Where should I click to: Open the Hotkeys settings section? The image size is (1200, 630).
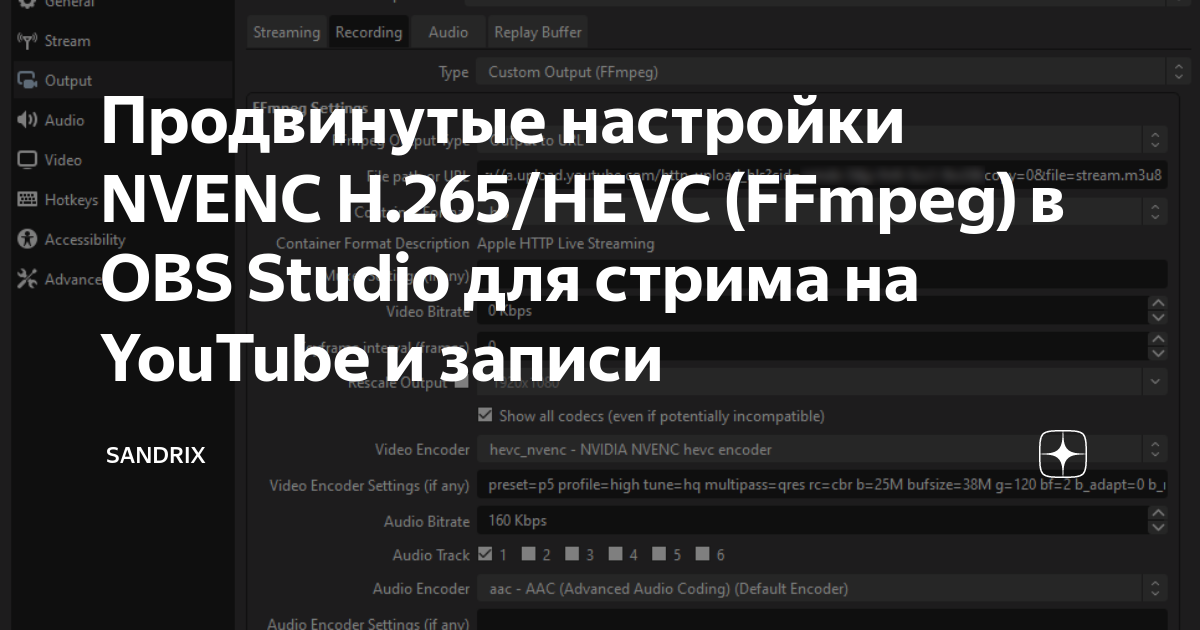[60, 199]
